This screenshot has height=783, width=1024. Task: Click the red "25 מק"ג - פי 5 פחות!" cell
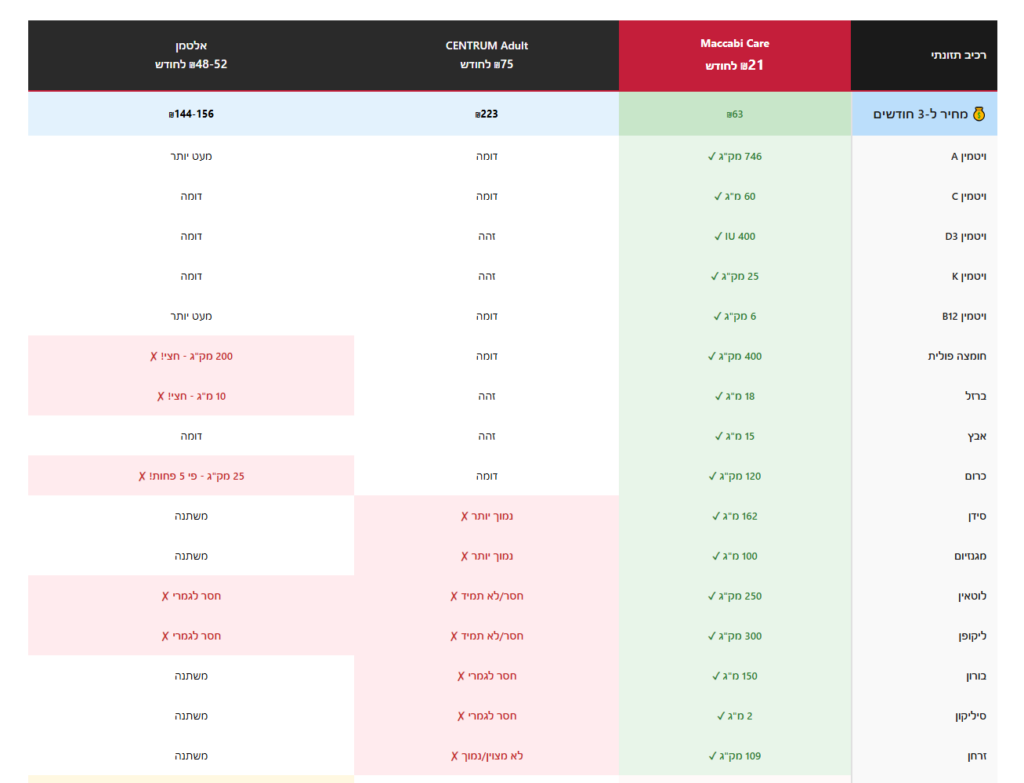191,476
